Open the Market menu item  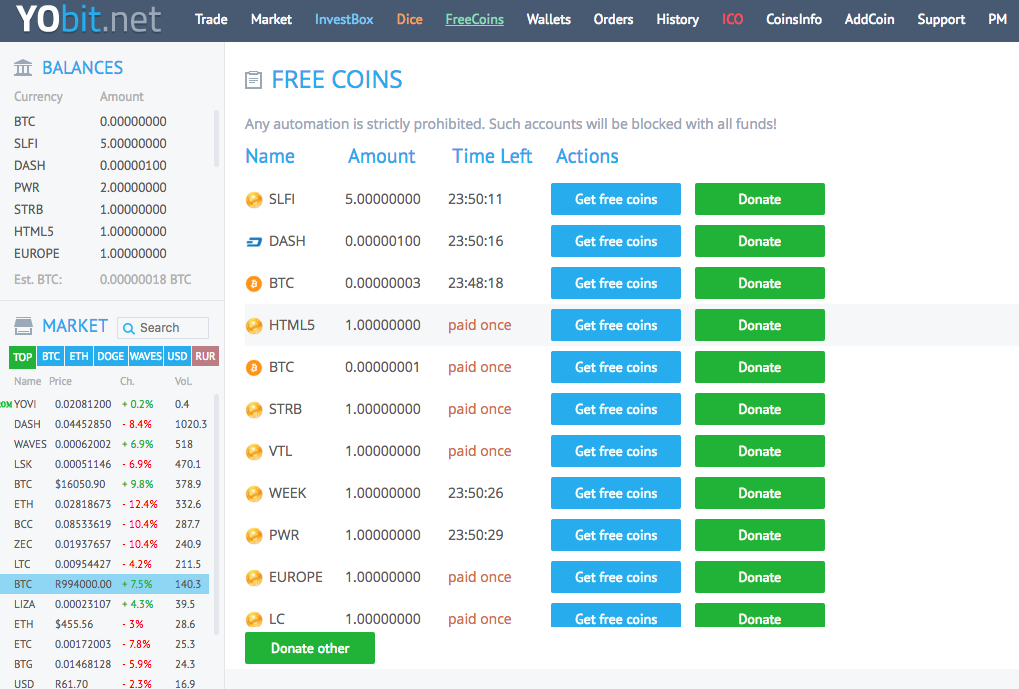point(271,20)
